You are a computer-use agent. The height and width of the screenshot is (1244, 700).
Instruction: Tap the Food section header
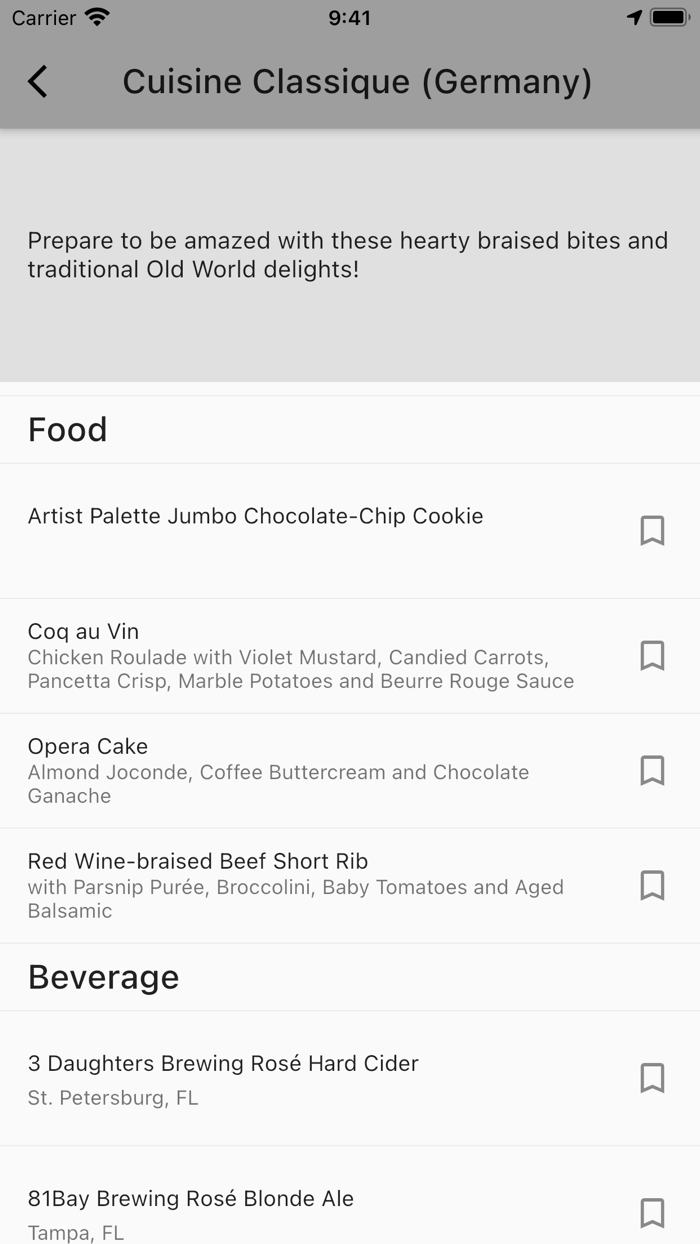[68, 430]
